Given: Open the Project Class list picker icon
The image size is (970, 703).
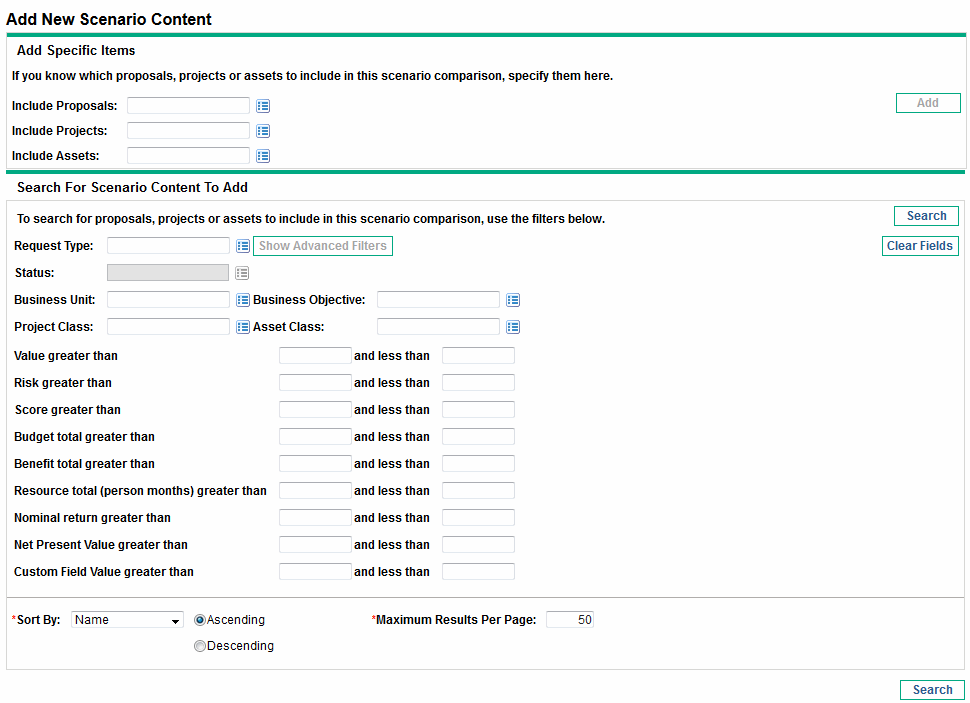Looking at the screenshot, I should (243, 327).
